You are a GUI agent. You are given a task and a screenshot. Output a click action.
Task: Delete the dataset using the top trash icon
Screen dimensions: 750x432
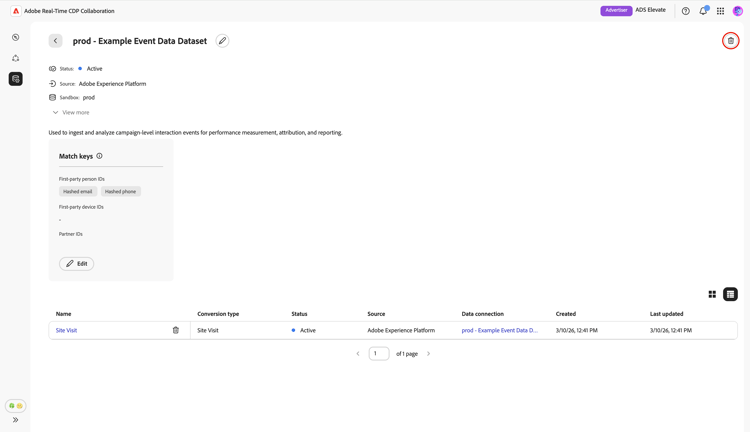[x=730, y=41]
